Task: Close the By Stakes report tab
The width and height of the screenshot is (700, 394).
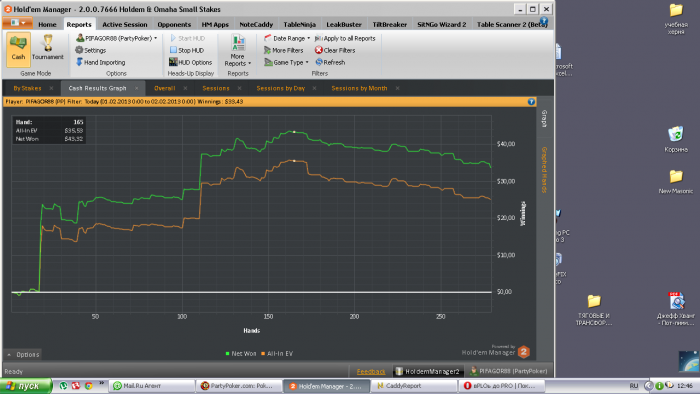Action: [51, 88]
